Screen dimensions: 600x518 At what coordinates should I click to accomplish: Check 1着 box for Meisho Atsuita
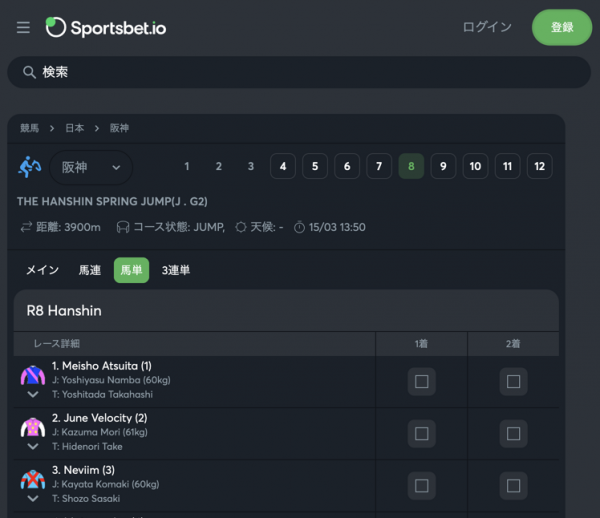421,381
